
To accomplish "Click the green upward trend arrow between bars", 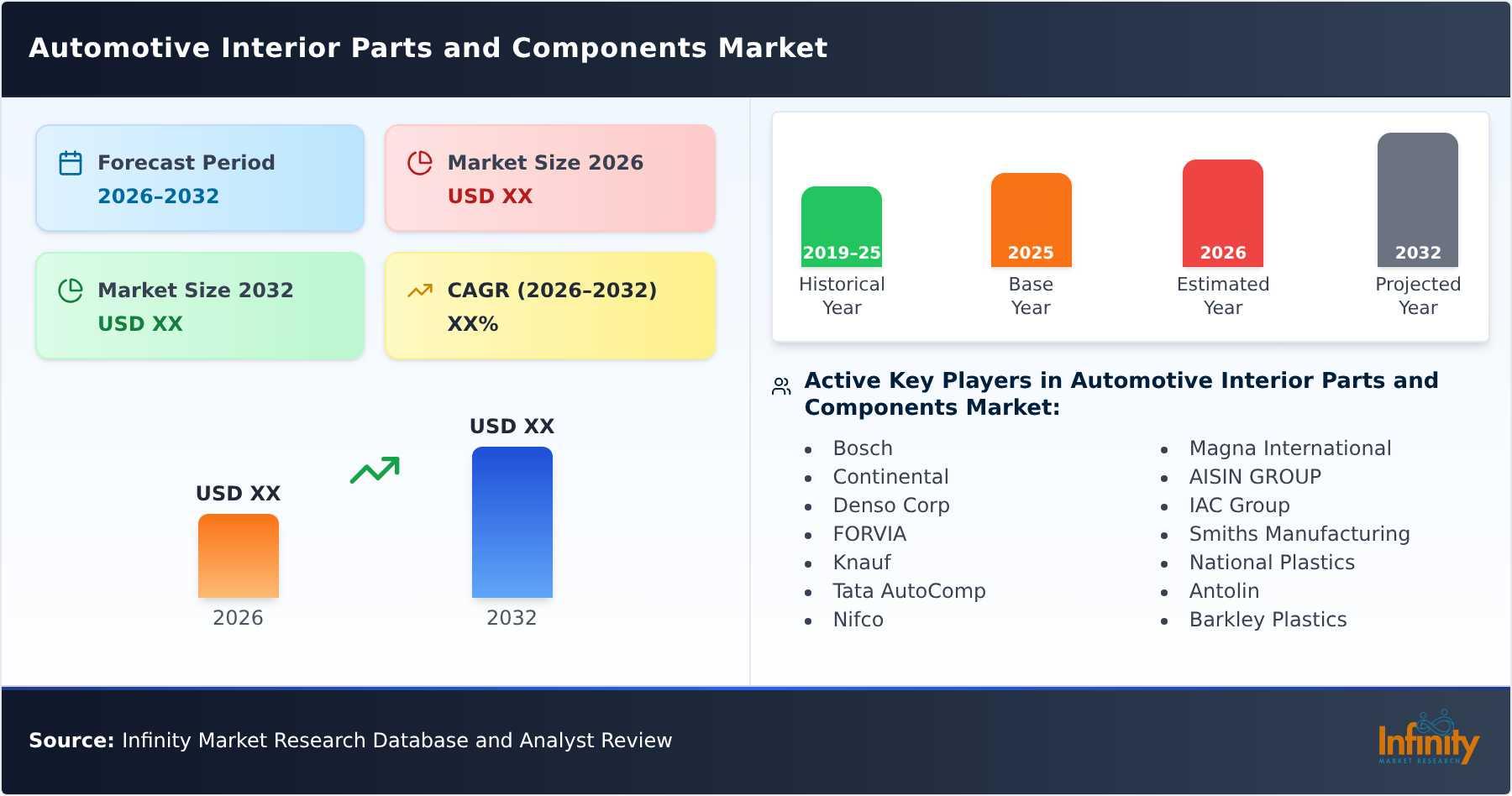I will pyautogui.click(x=375, y=470).
